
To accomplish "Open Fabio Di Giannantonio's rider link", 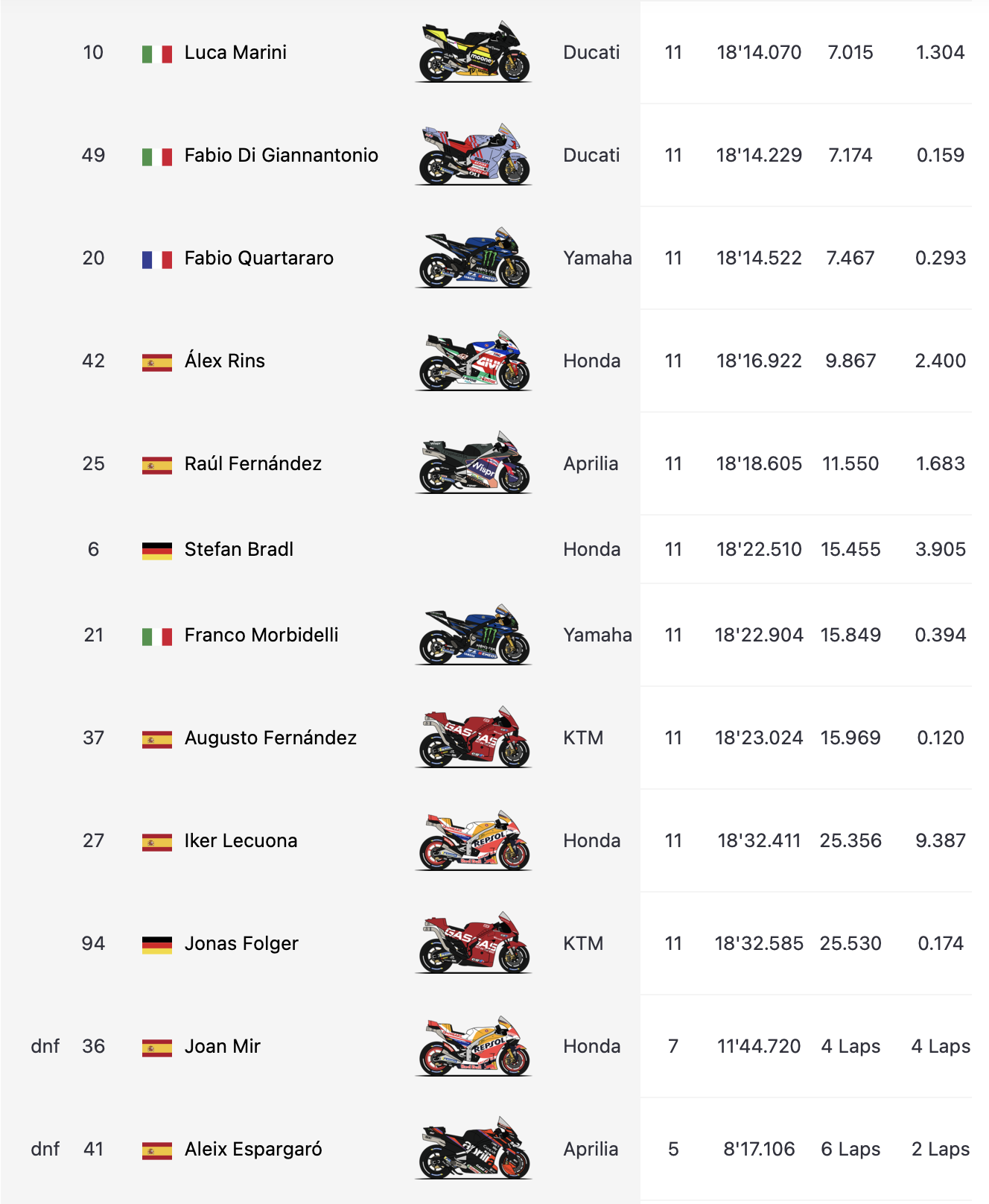I will coord(281,155).
